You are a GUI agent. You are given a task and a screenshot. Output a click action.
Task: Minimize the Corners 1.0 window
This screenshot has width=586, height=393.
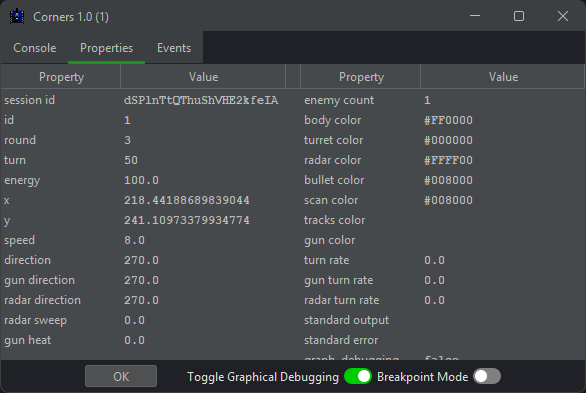[x=475, y=16]
